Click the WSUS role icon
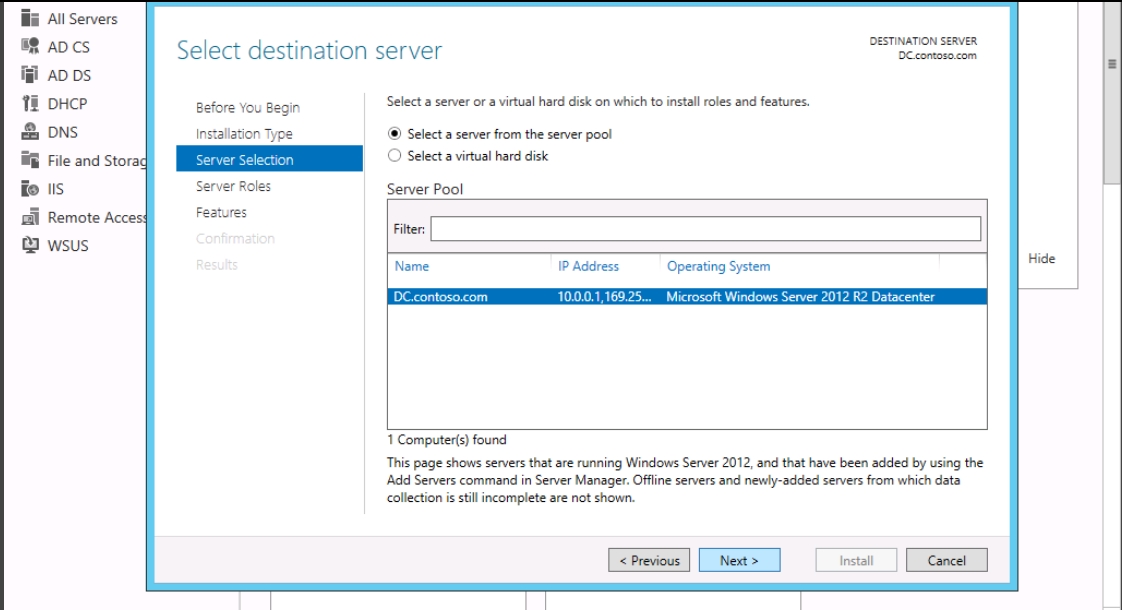 [30, 245]
